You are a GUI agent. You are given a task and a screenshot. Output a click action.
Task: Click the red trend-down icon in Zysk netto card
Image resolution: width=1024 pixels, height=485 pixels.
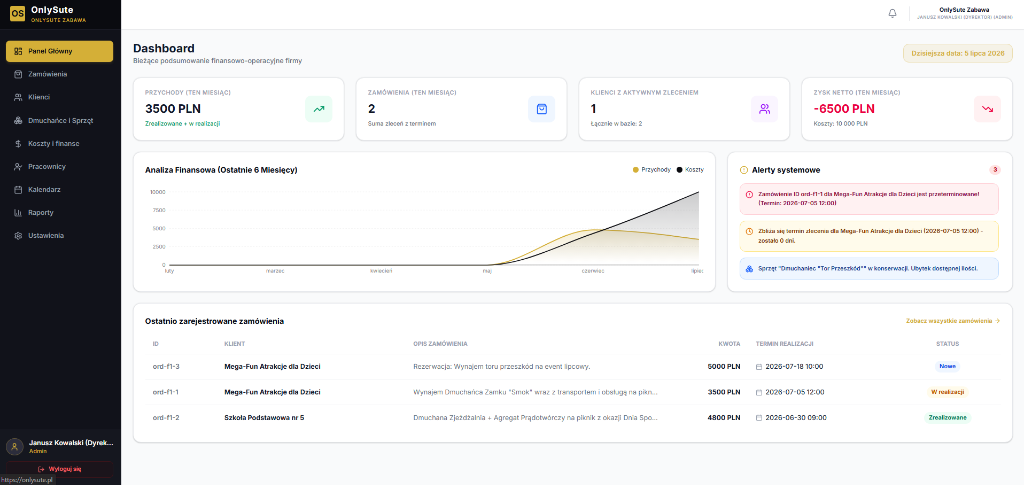[x=987, y=109]
